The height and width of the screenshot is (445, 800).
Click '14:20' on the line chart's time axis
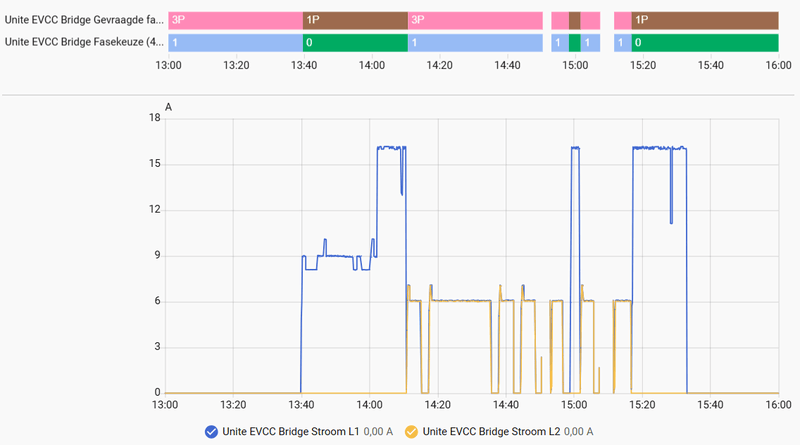[437, 405]
